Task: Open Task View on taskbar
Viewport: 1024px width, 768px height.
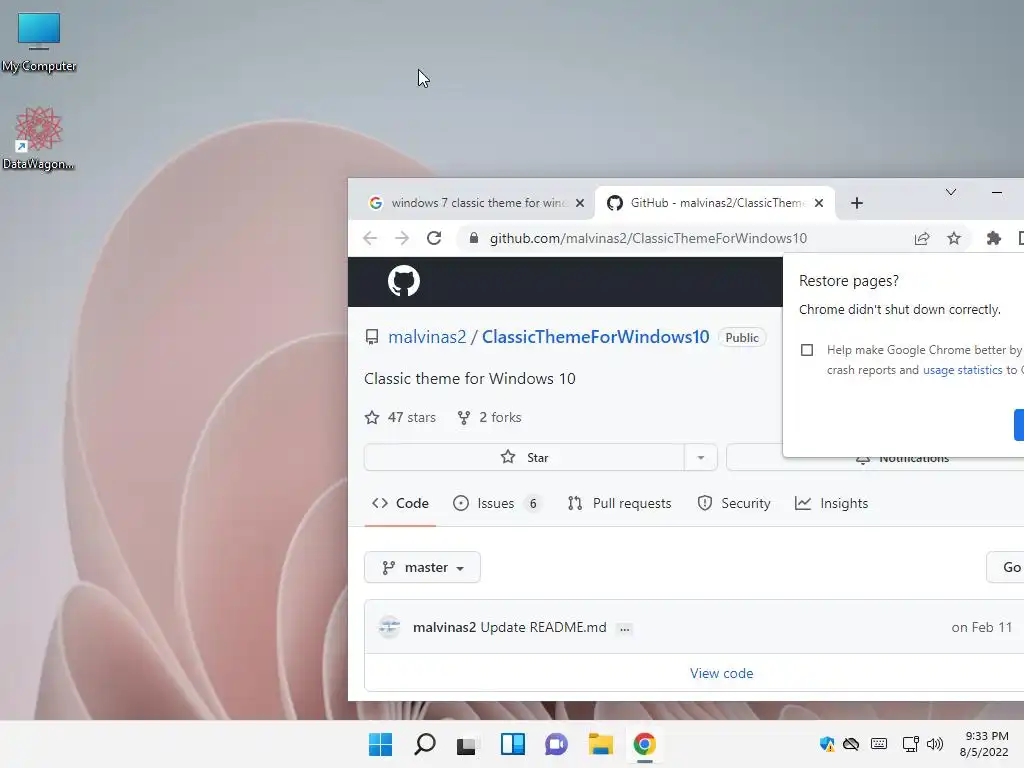Action: (x=466, y=745)
